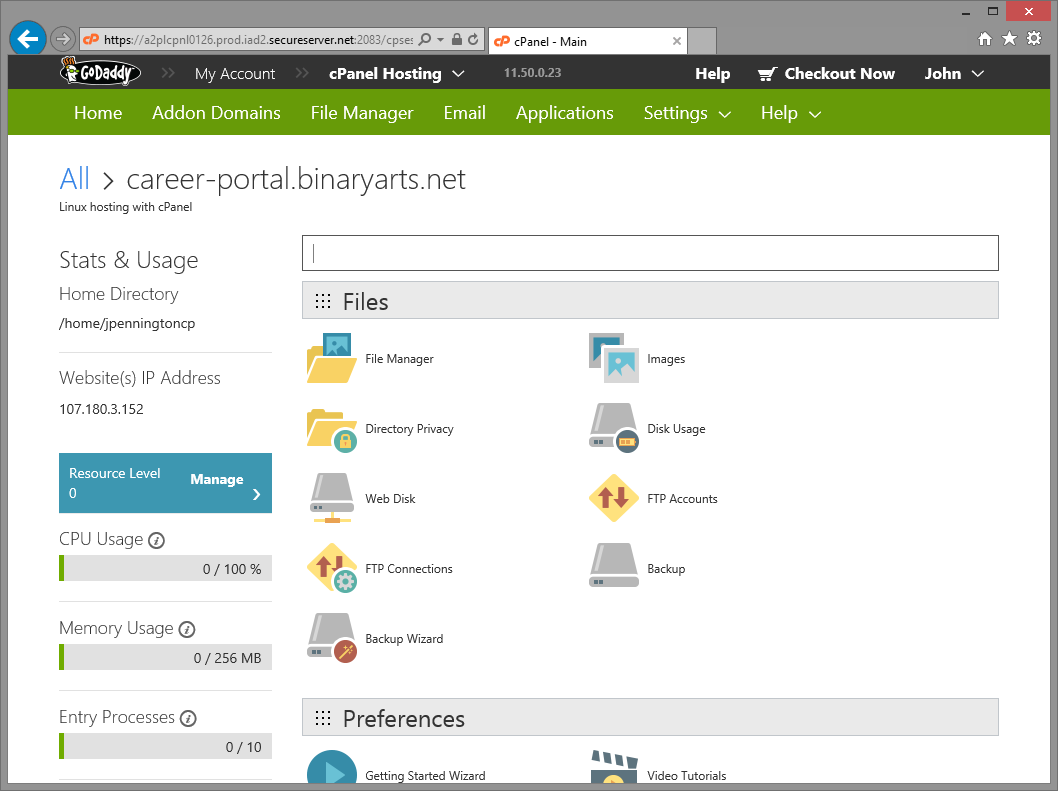
Task: Open the File Manager folder icon
Action: tap(331, 358)
